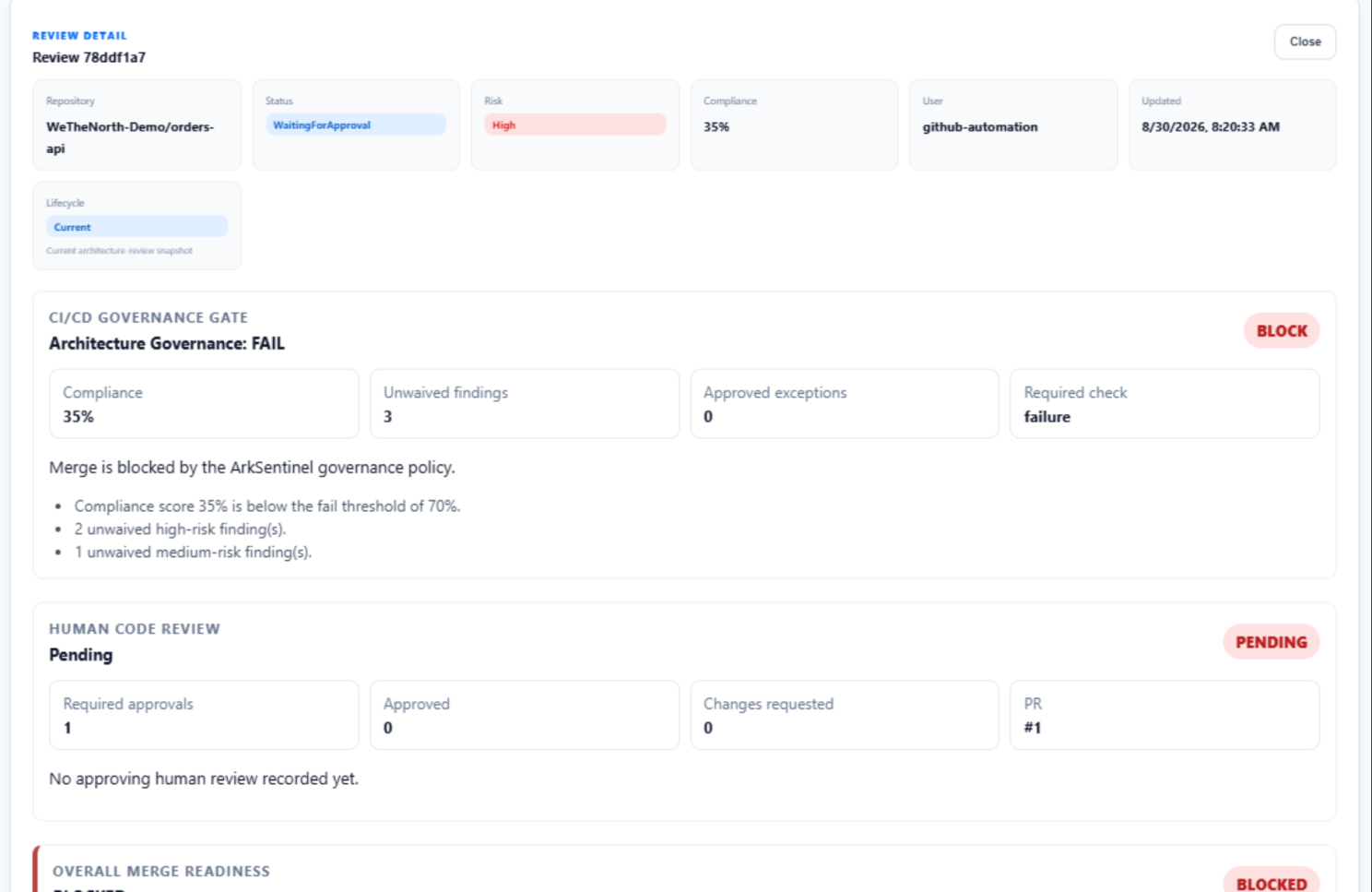Click the CI/CD GOVERNANCE GATE section label
This screenshot has width=1372, height=892.
tap(148, 317)
